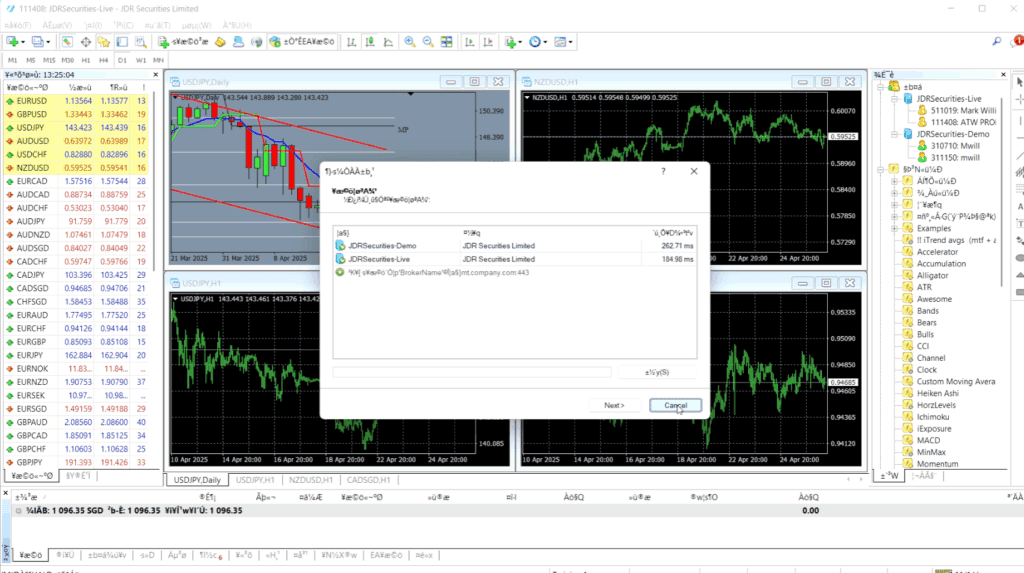The width and height of the screenshot is (1024, 573).
Task: Select EURUSD row in Market Watch
Action: [x=76, y=101]
